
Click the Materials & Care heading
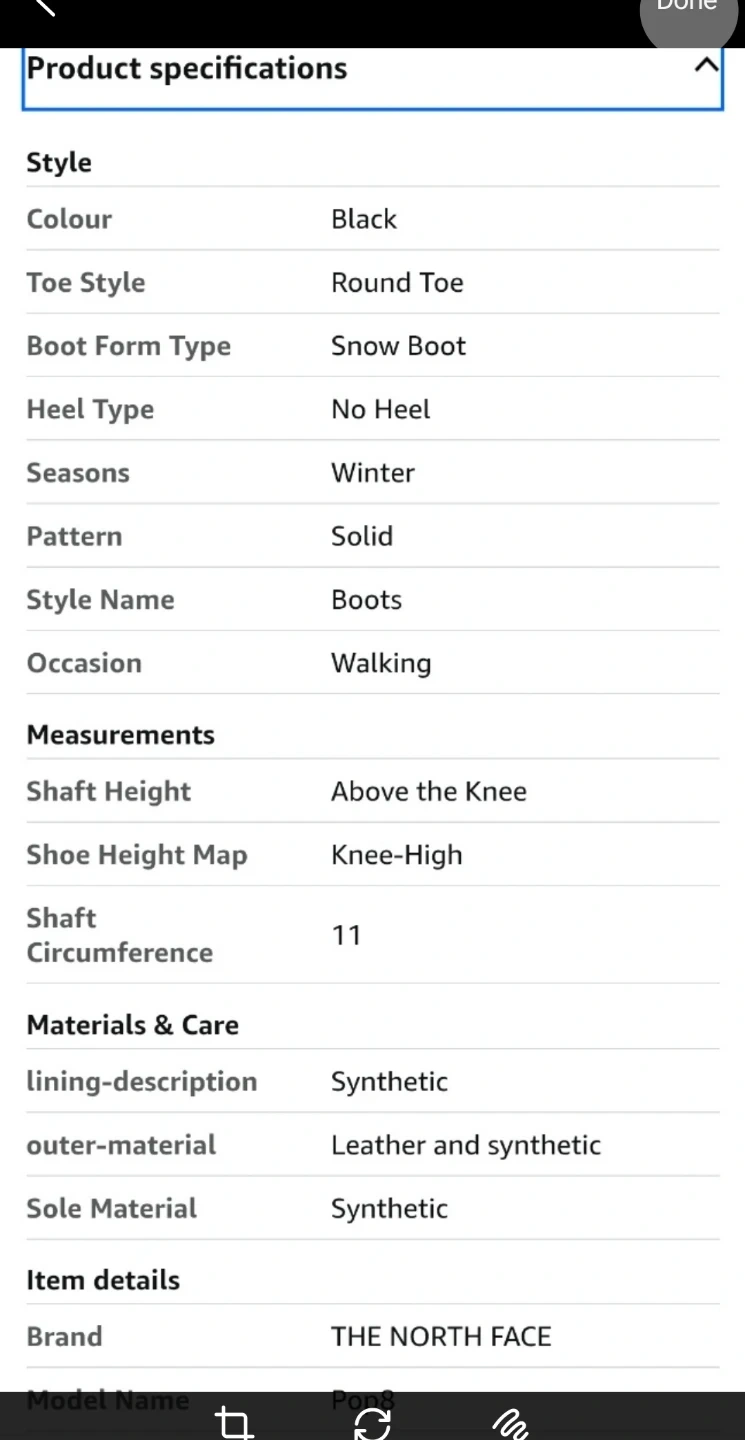click(133, 1025)
